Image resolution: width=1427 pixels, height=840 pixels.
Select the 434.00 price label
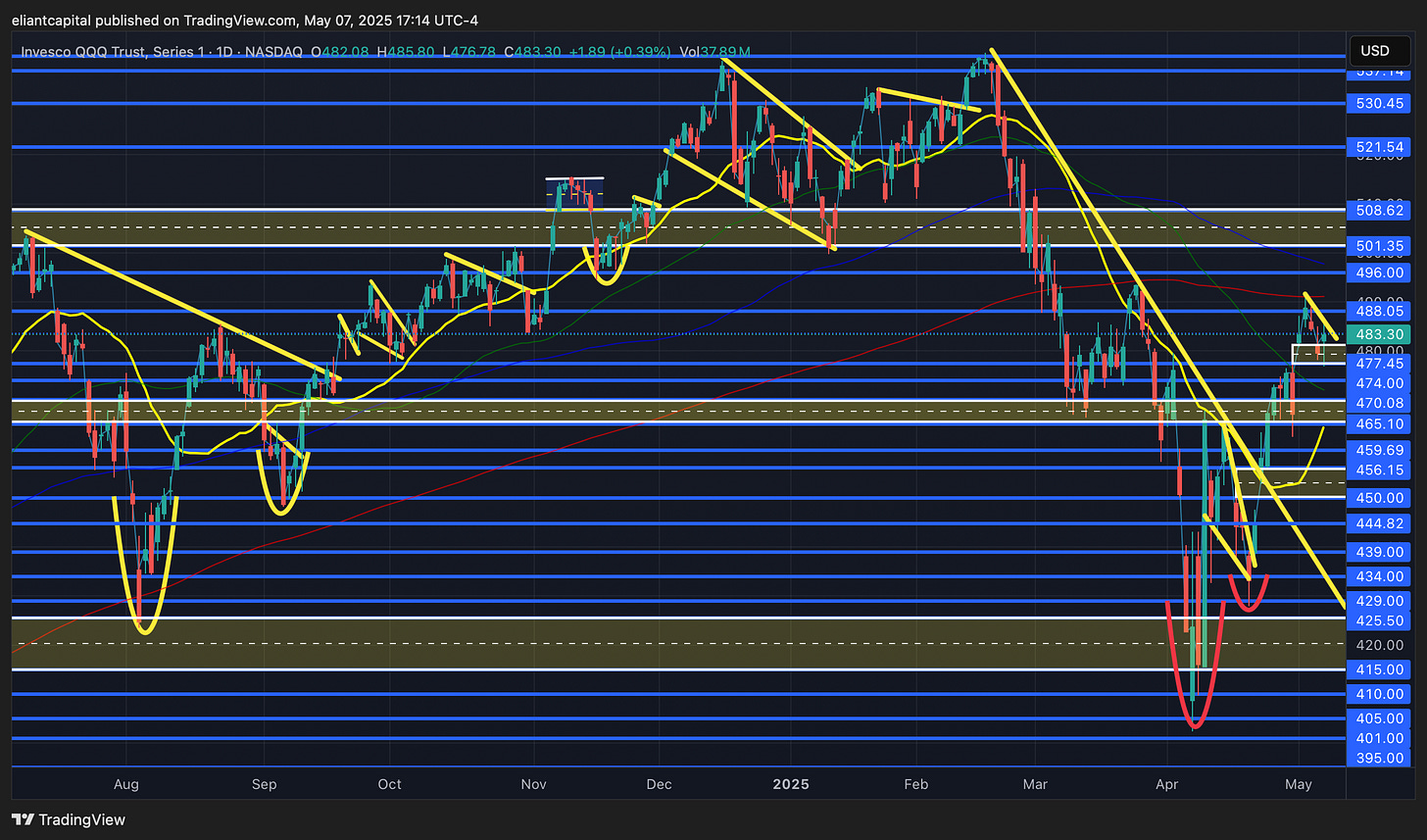point(1379,575)
